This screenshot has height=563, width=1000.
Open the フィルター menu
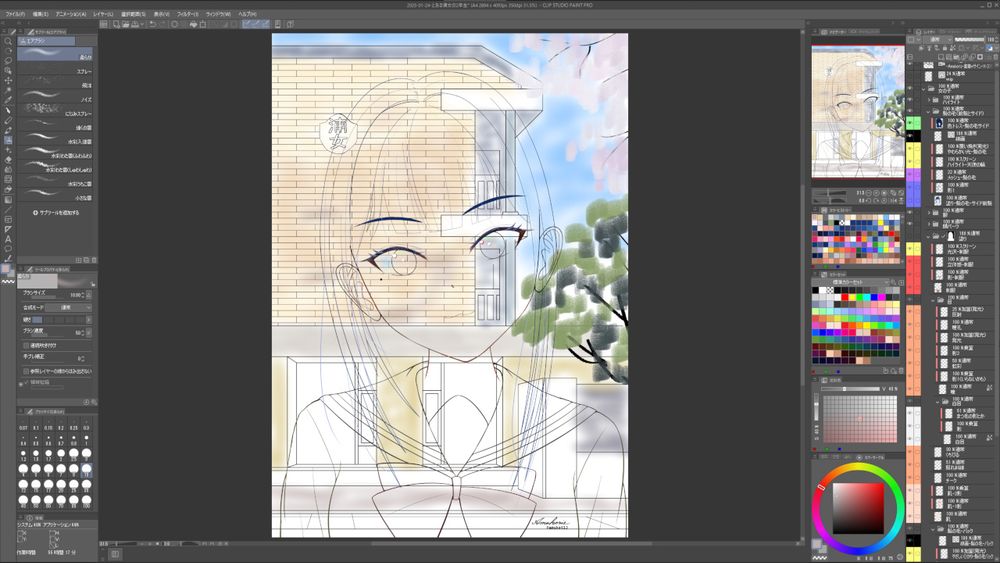click(188, 13)
